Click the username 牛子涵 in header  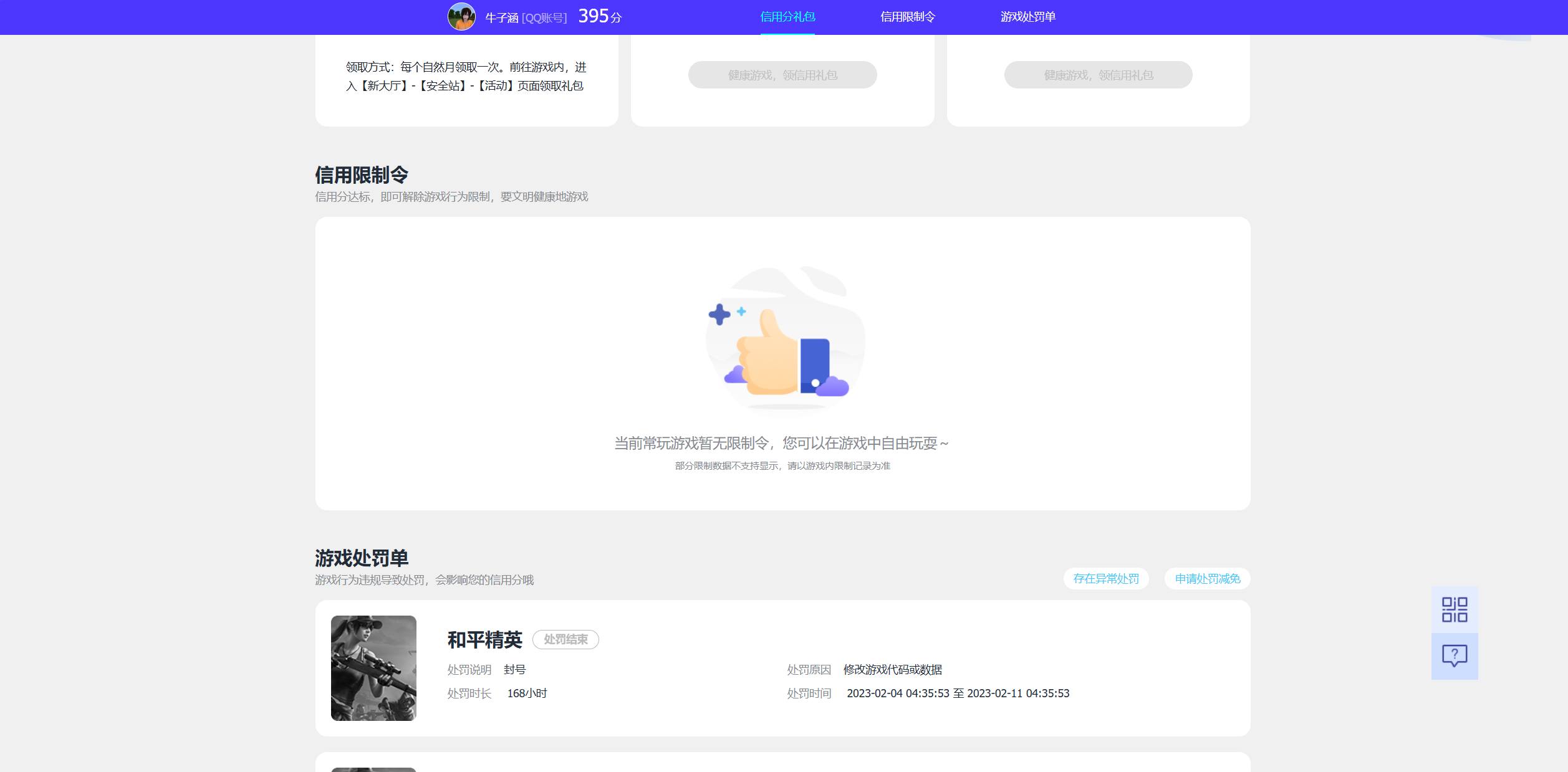tap(502, 18)
